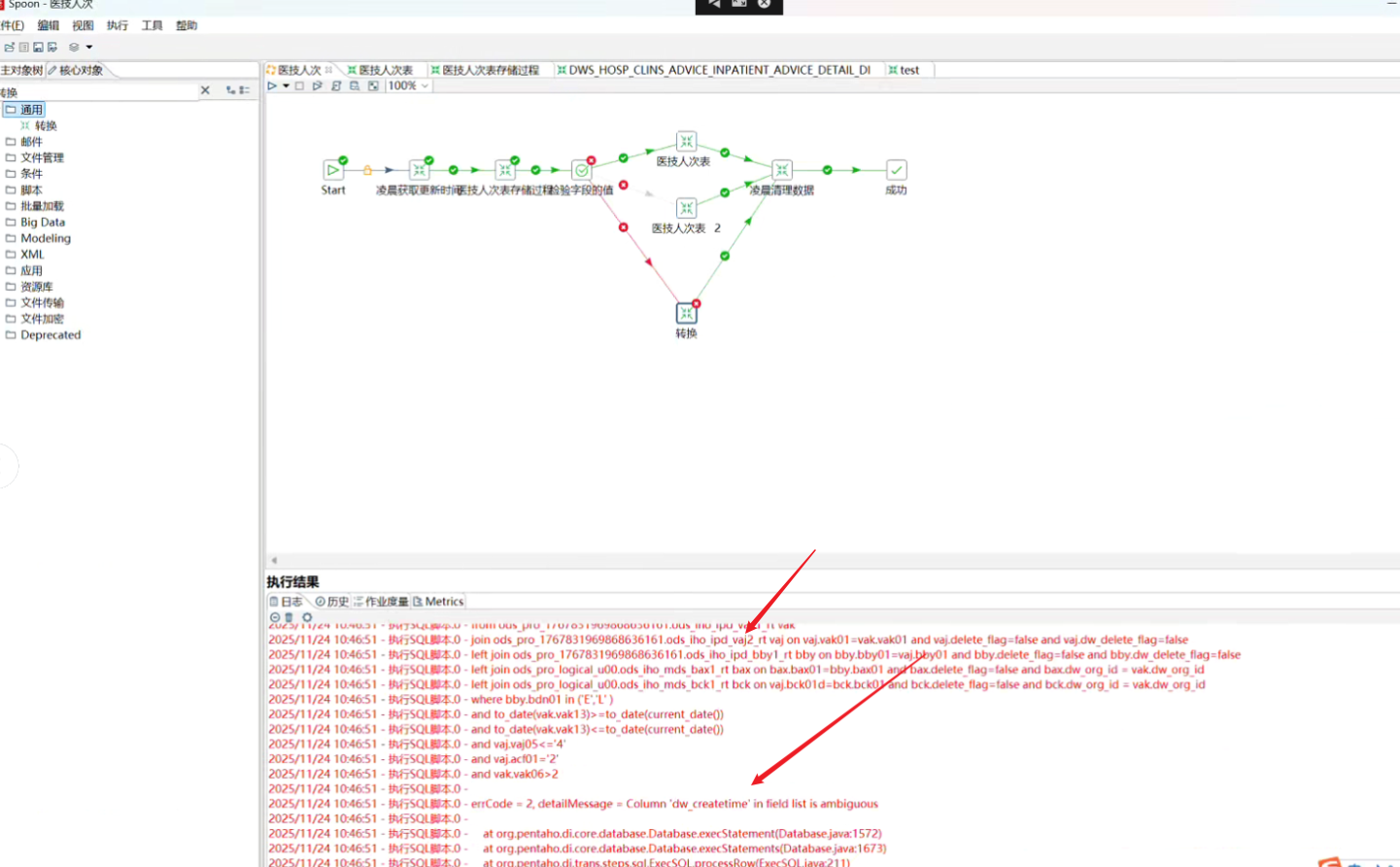Click the Start node on canvas

[333, 170]
